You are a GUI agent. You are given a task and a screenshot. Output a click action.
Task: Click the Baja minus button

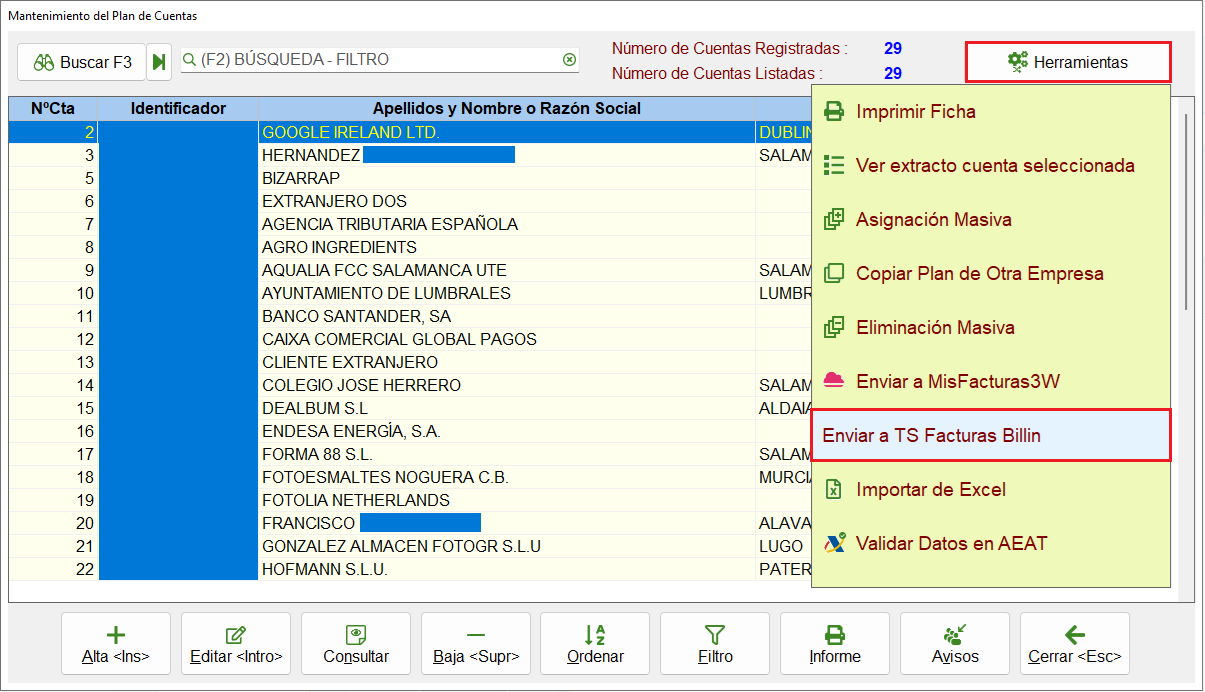[476, 645]
